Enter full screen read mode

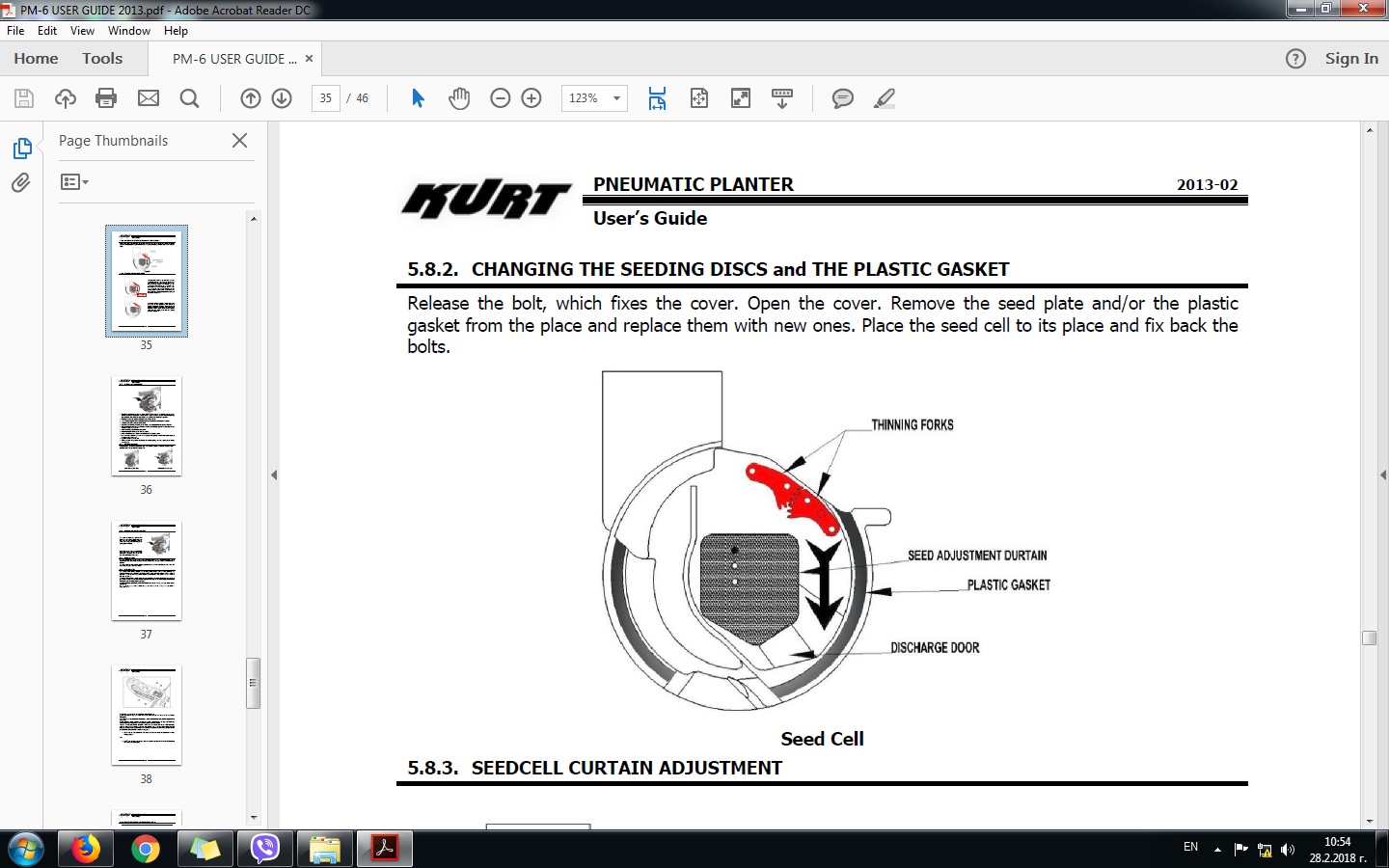click(741, 98)
